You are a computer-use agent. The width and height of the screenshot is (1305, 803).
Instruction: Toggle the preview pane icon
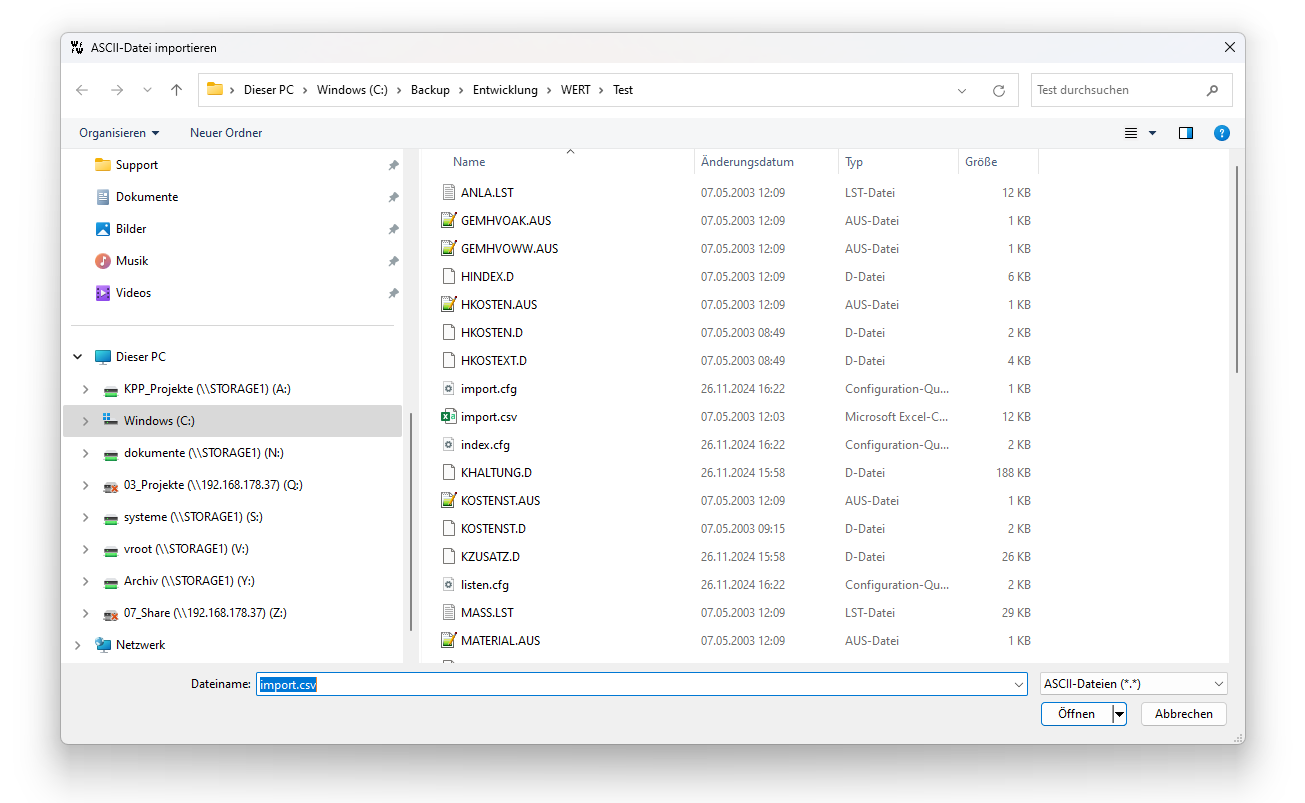[x=1186, y=133]
